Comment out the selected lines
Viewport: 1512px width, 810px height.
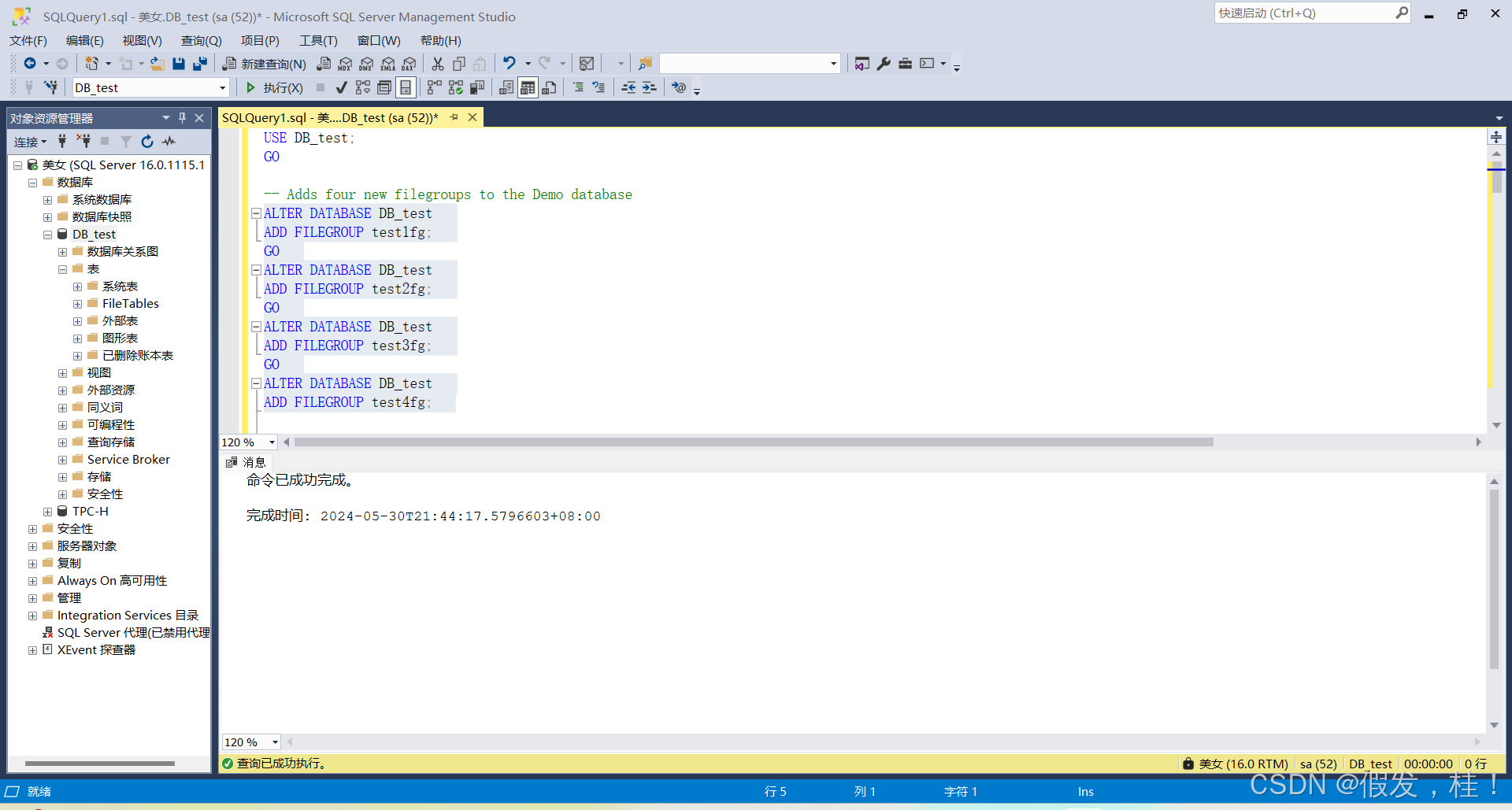(x=578, y=87)
